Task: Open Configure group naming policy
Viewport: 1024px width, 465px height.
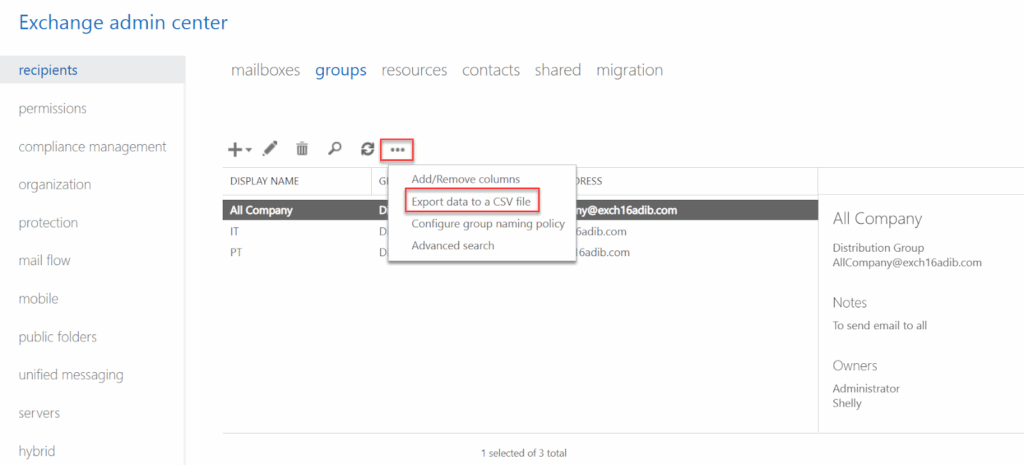Action: click(487, 223)
